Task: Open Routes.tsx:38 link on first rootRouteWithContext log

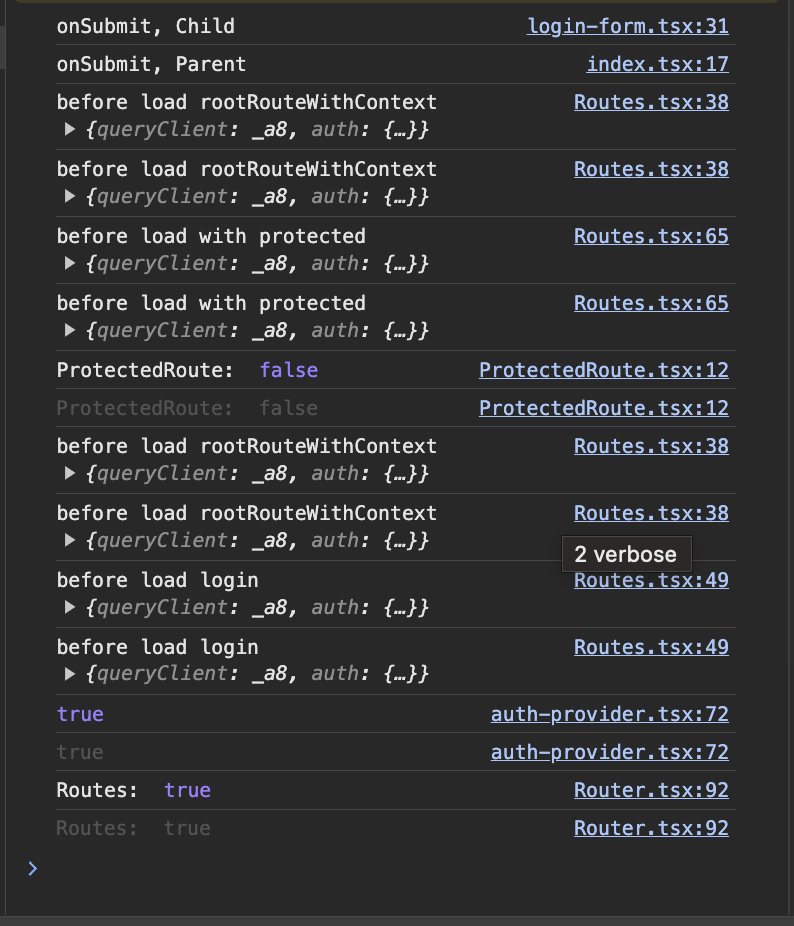Action: (x=651, y=102)
